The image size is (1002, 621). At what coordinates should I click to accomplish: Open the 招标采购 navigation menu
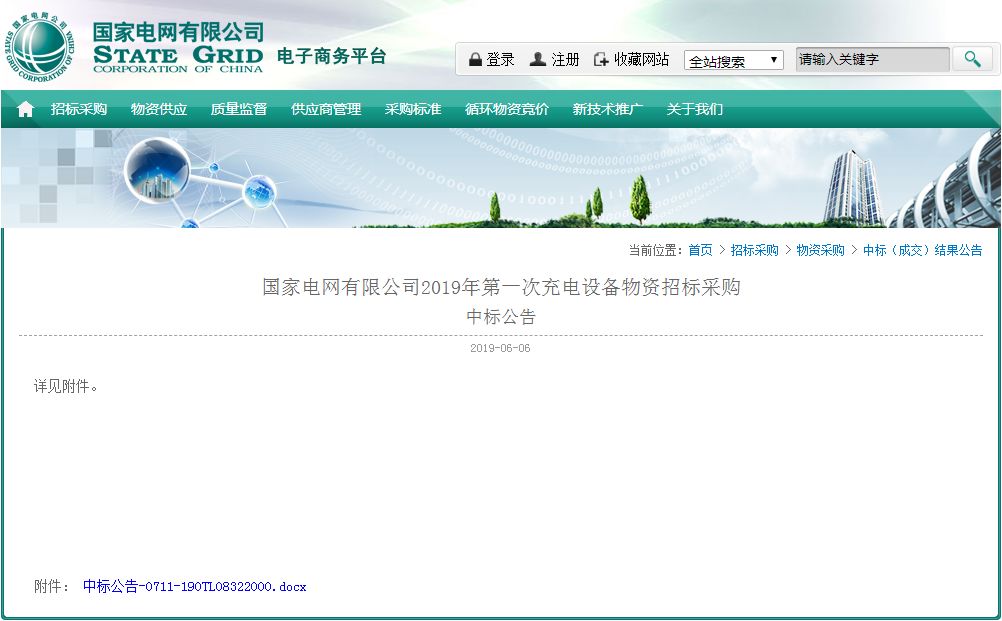click(79, 109)
